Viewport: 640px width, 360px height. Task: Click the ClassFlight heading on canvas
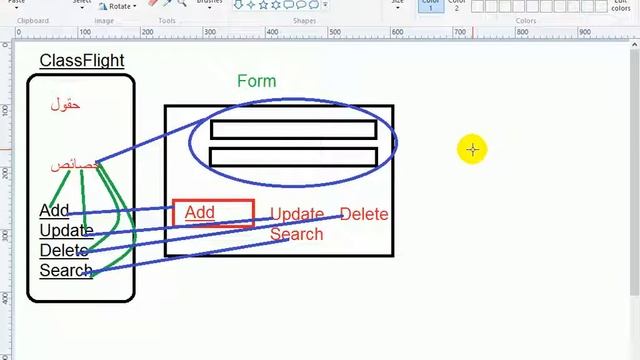tap(82, 61)
